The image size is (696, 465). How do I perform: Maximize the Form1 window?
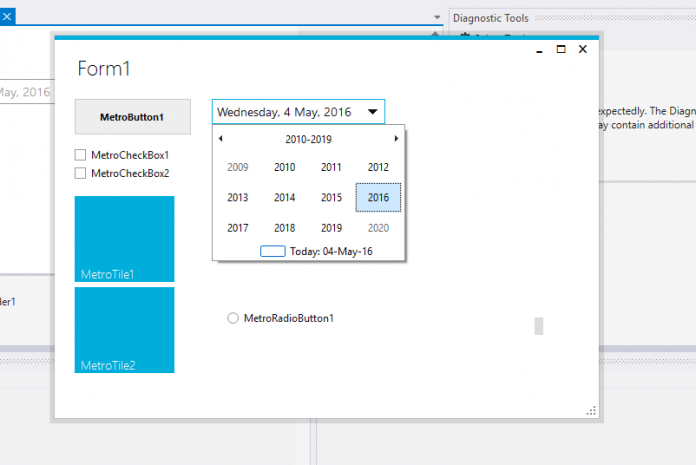[x=561, y=49]
